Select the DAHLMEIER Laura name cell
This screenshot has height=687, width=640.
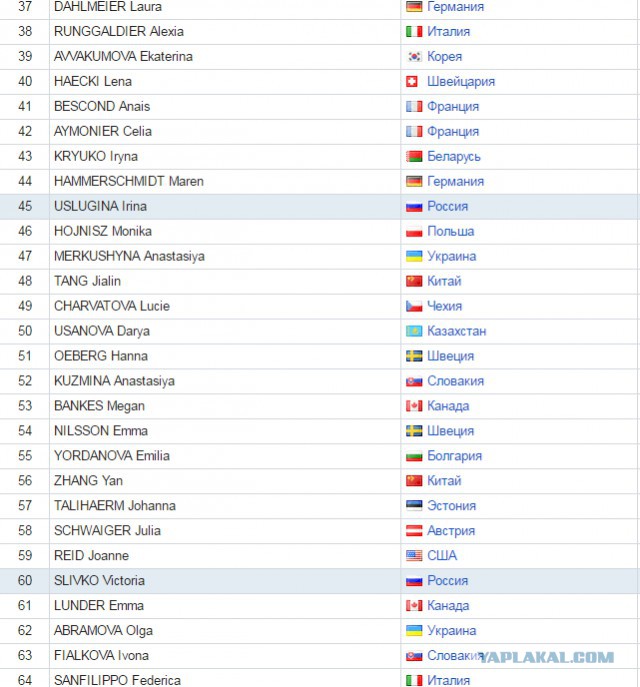click(225, 7)
